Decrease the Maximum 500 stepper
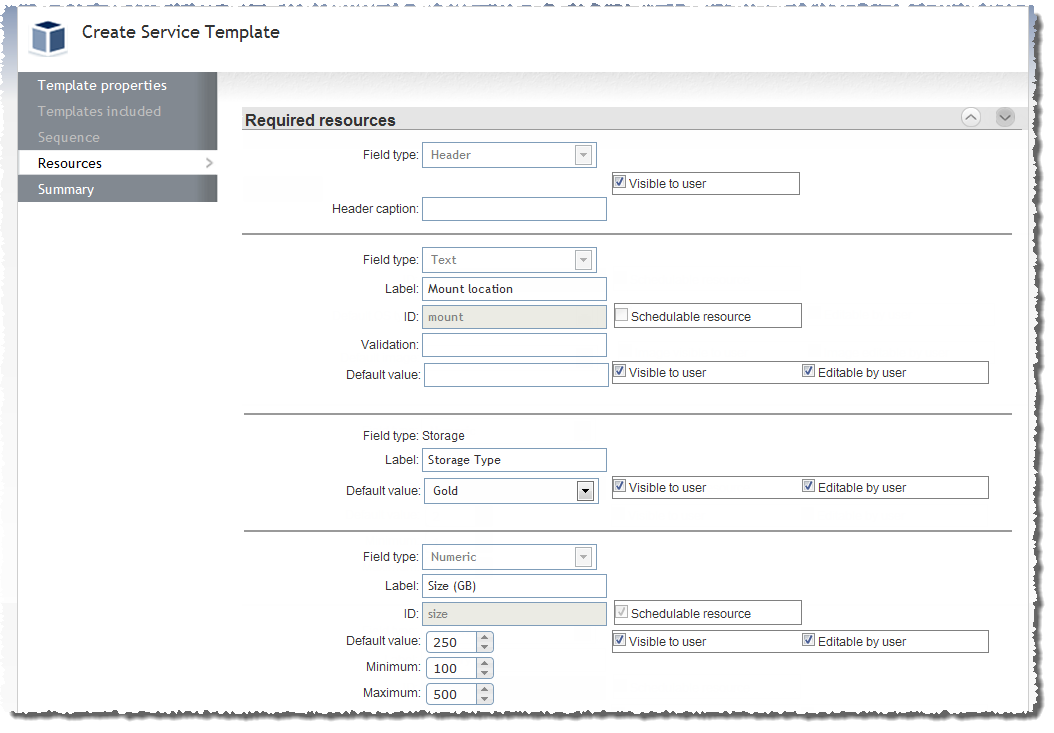 click(485, 699)
